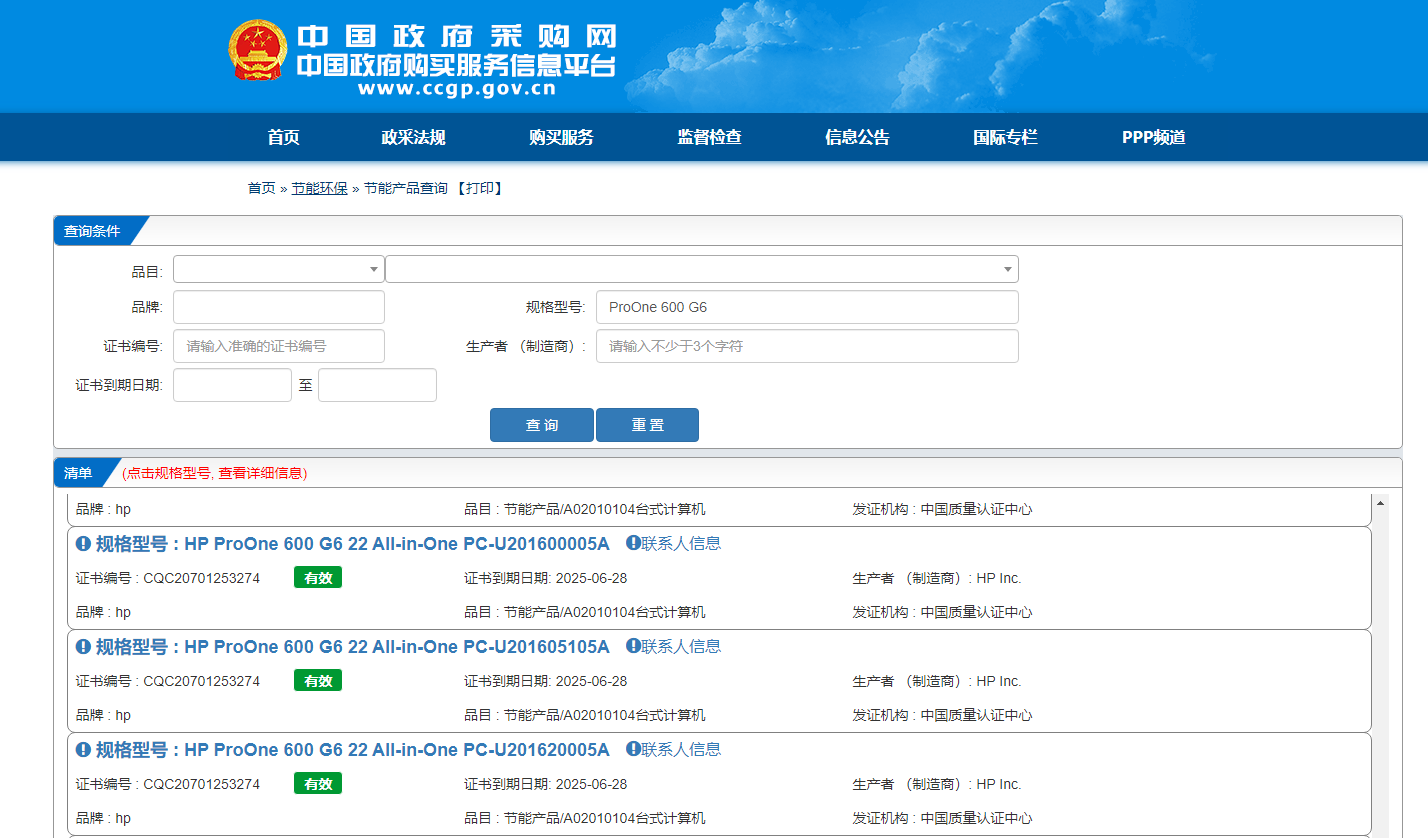
Task: Click 有效 badge in PC-U201620005A entry
Action: pos(318,783)
